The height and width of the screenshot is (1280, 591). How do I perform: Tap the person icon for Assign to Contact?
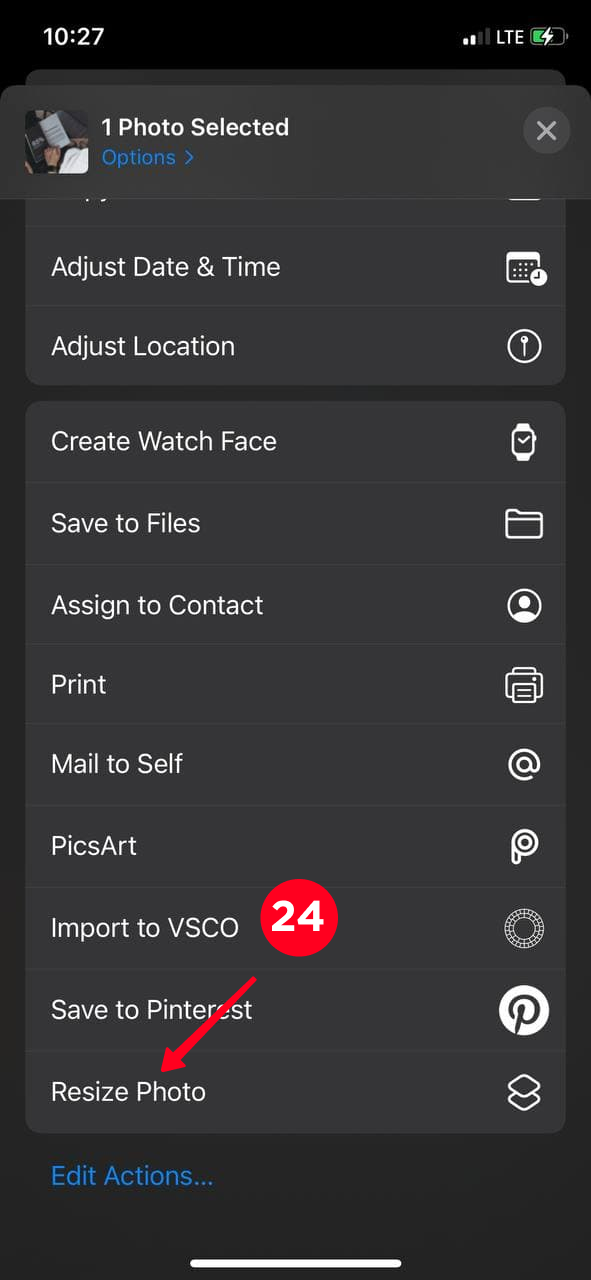pos(524,605)
